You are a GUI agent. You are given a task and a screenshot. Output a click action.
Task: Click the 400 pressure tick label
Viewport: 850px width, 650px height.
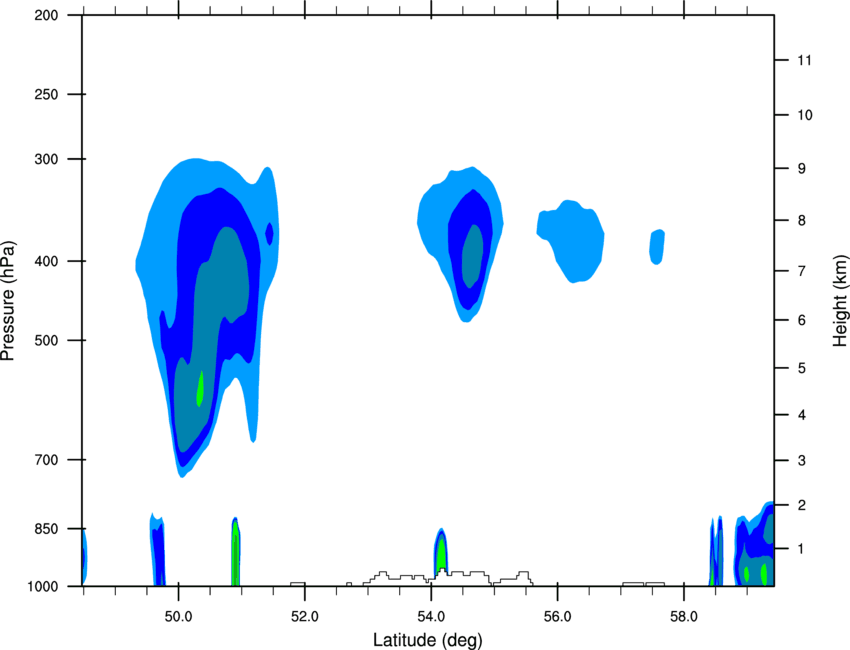46,261
